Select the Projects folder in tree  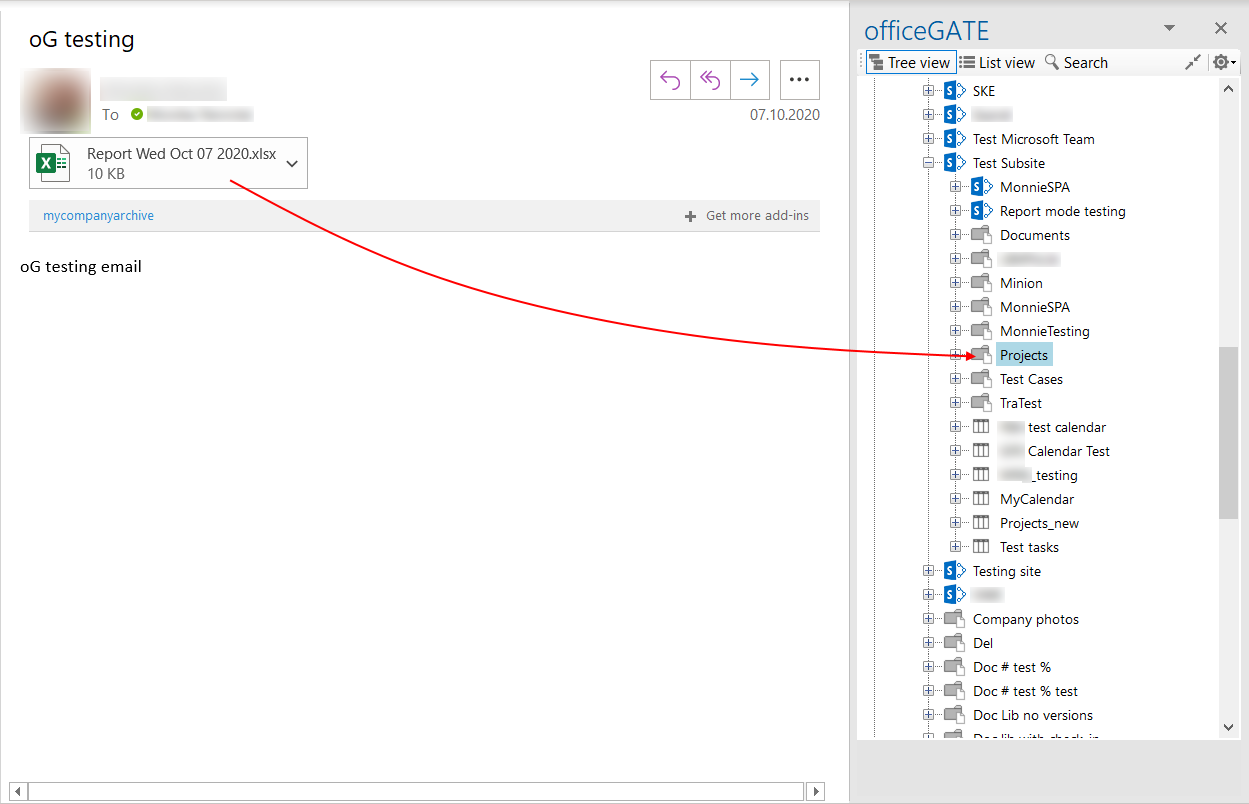point(1024,355)
